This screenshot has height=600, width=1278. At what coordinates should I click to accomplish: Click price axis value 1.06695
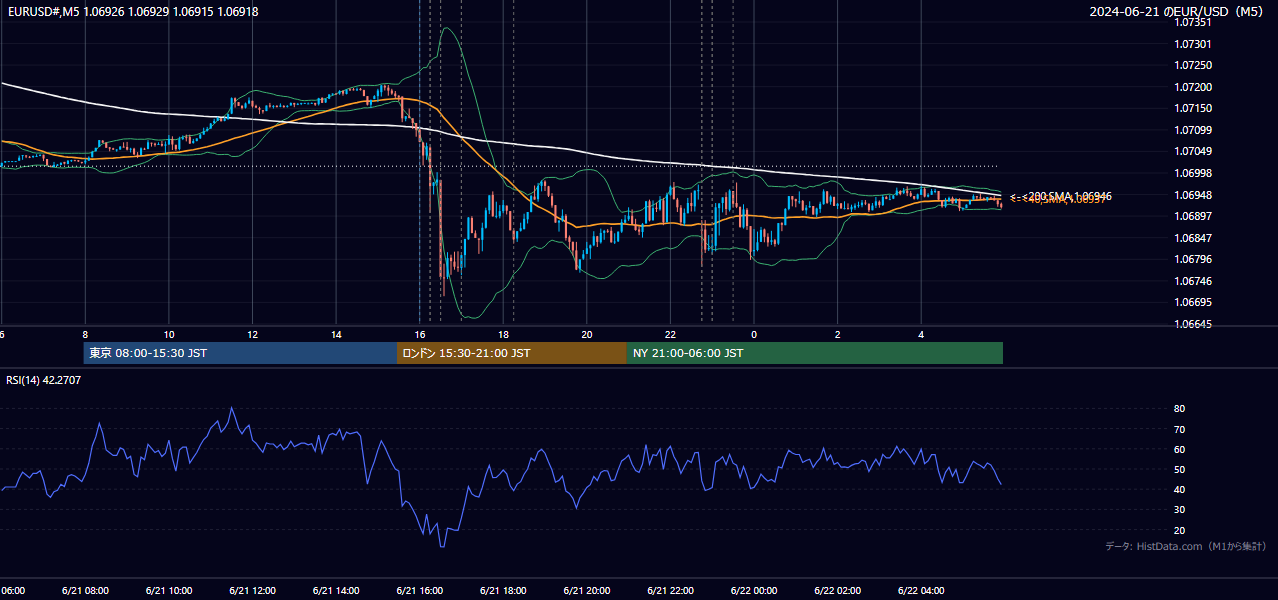click(x=1193, y=302)
